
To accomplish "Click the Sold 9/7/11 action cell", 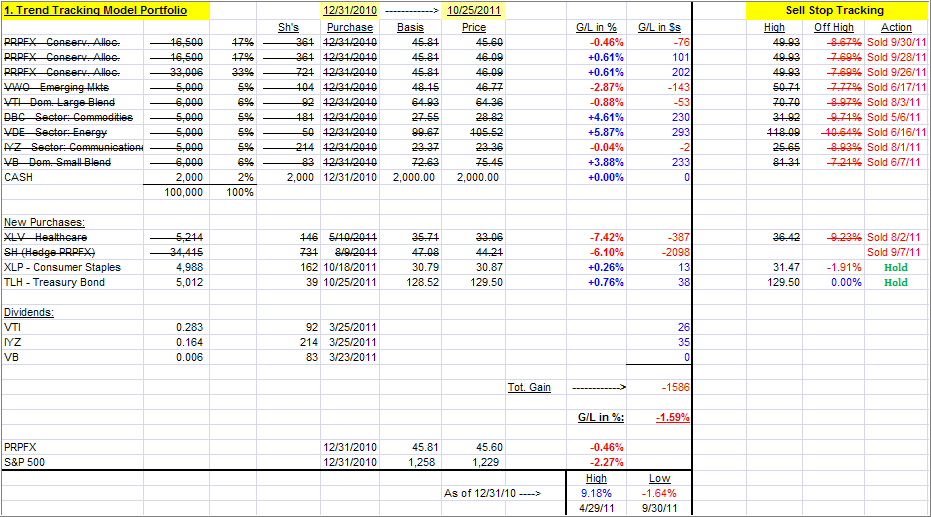I will (896, 252).
